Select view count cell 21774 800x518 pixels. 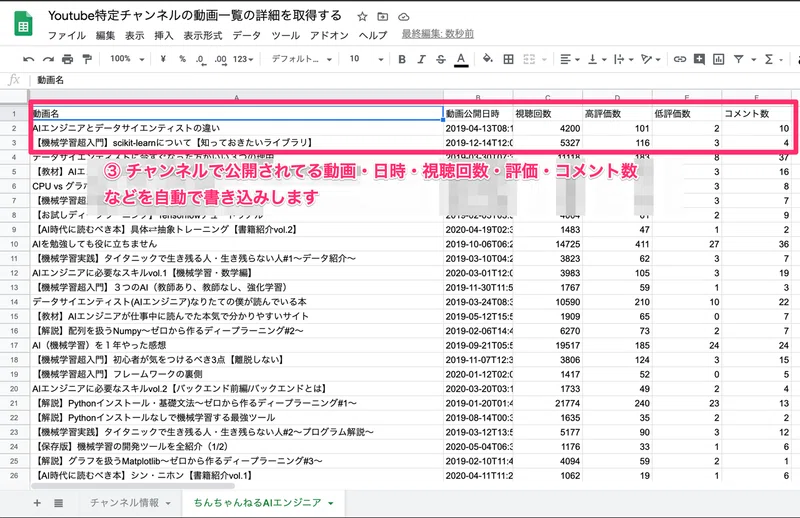[x=547, y=403]
